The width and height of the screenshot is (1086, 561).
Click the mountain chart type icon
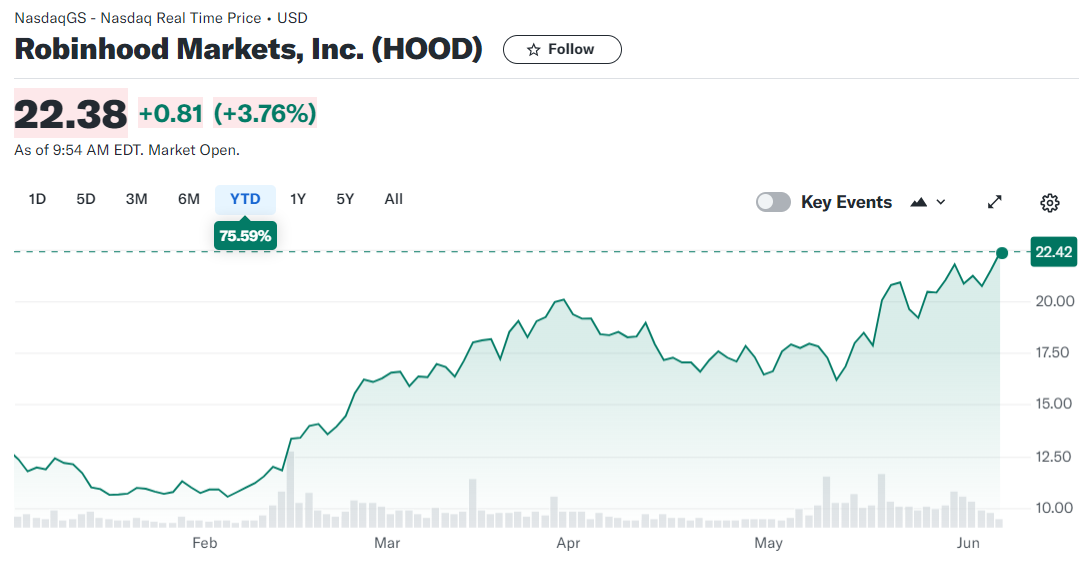tap(920, 202)
